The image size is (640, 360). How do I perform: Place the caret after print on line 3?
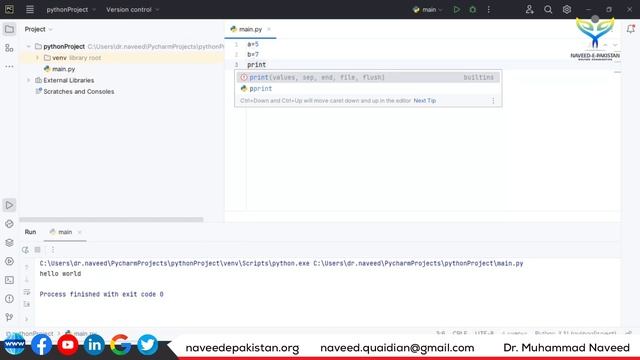click(x=266, y=64)
